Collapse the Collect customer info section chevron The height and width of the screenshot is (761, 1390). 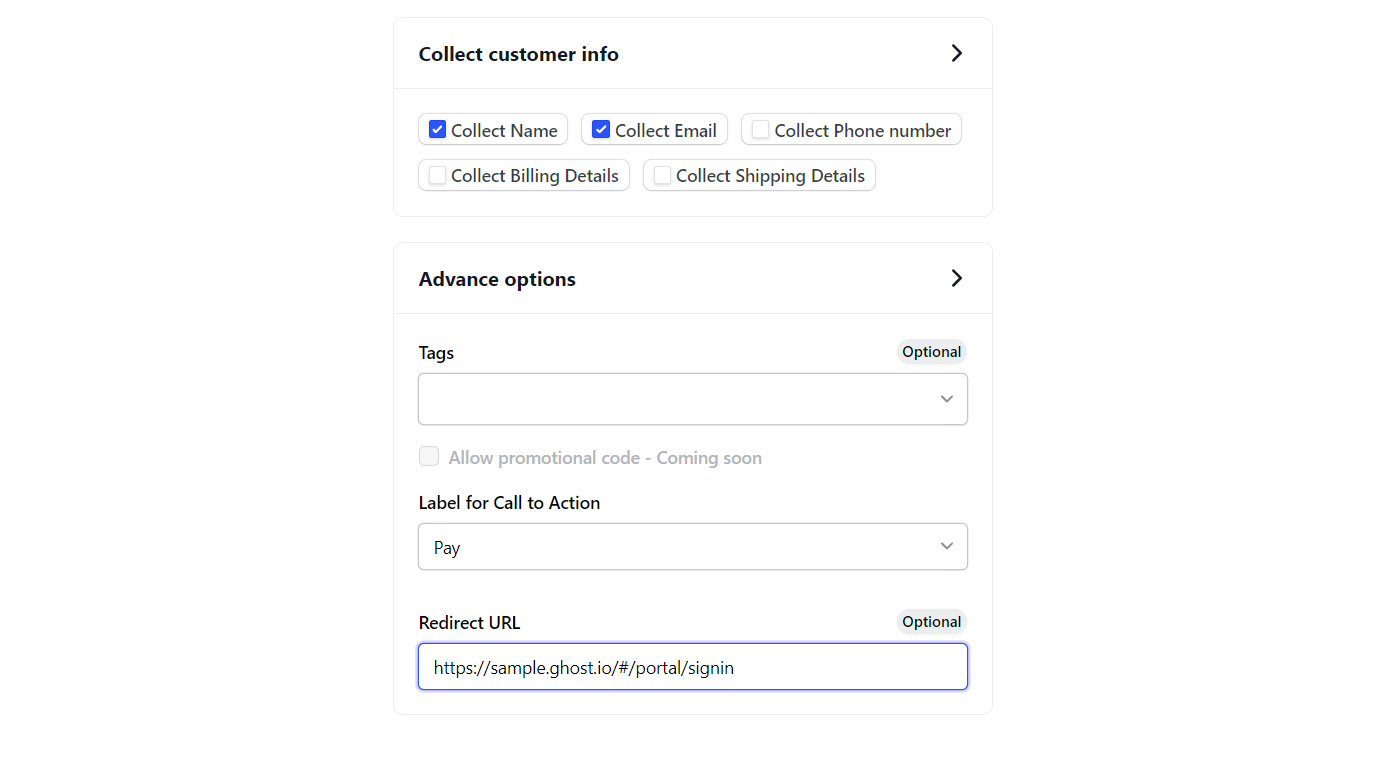click(x=957, y=53)
